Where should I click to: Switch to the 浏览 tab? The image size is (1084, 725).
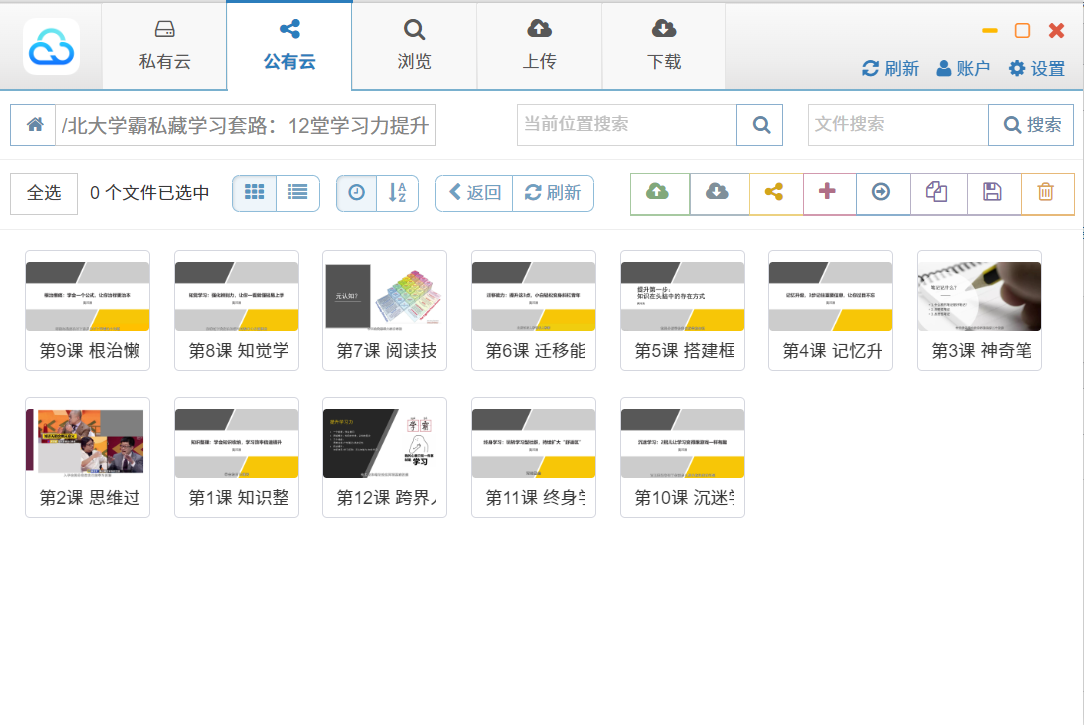point(414,45)
